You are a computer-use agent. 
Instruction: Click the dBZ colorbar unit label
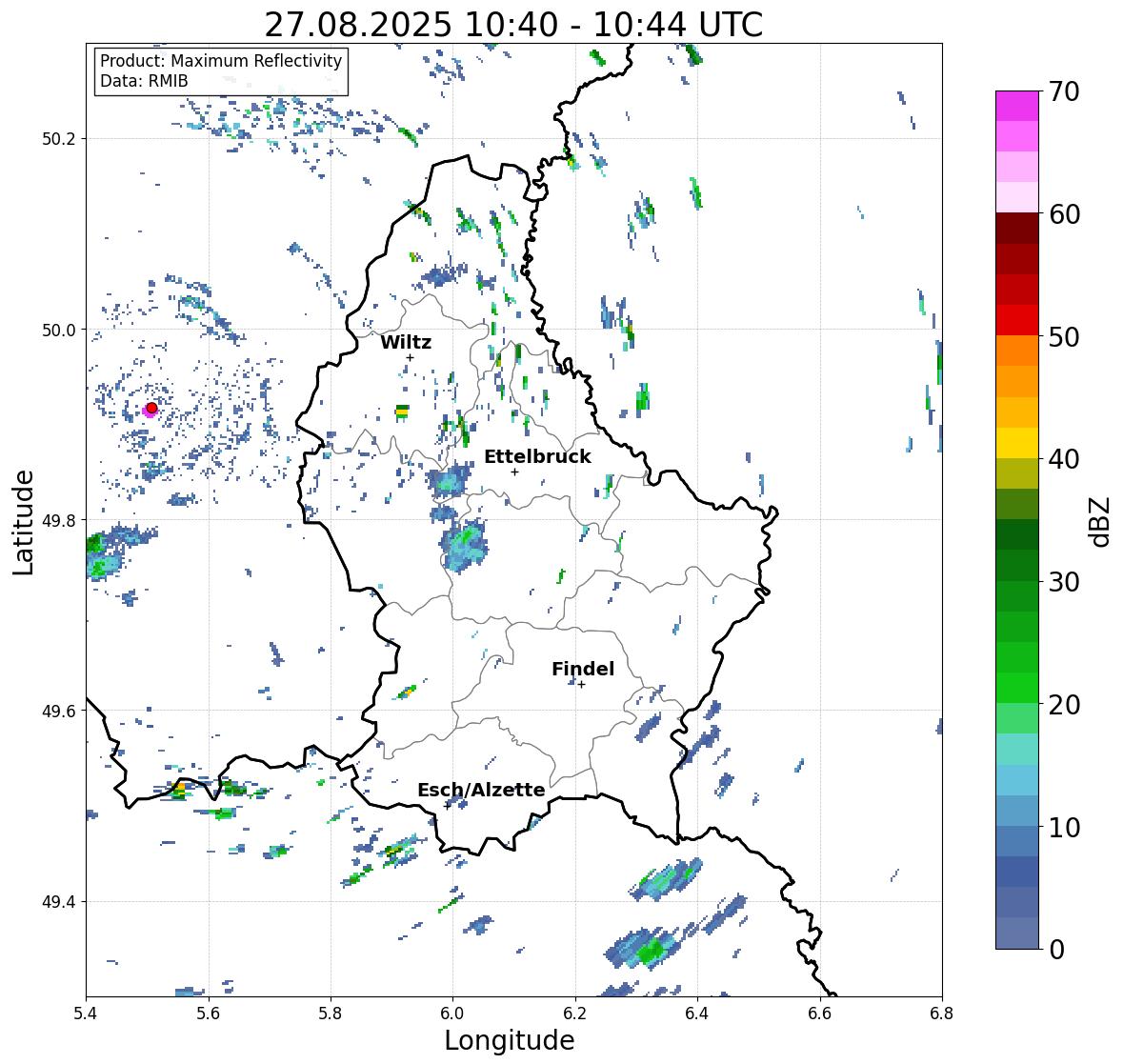(1101, 521)
